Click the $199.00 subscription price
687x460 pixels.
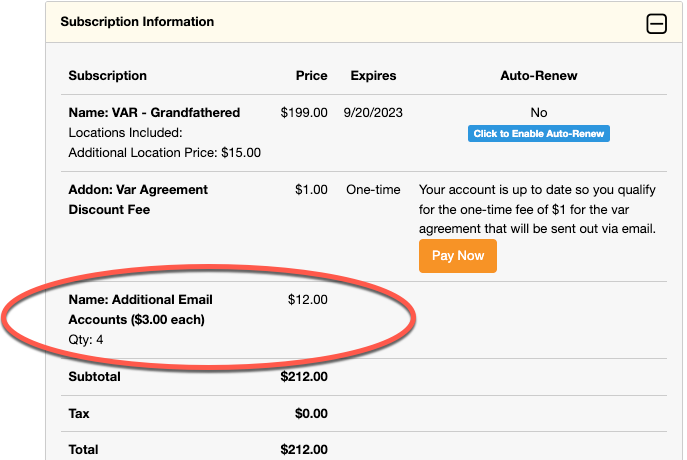[x=304, y=113]
